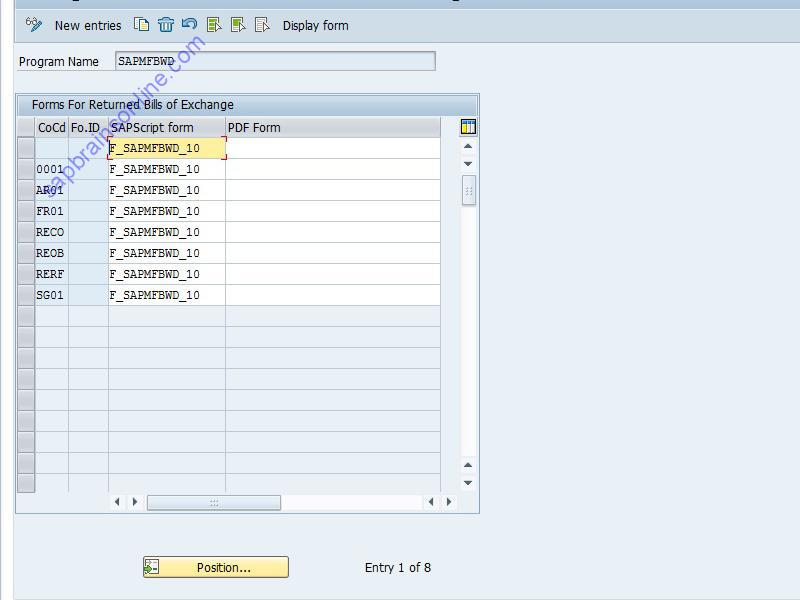
Task: Click the bottom vertical scroll down arrow
Action: tap(468, 483)
